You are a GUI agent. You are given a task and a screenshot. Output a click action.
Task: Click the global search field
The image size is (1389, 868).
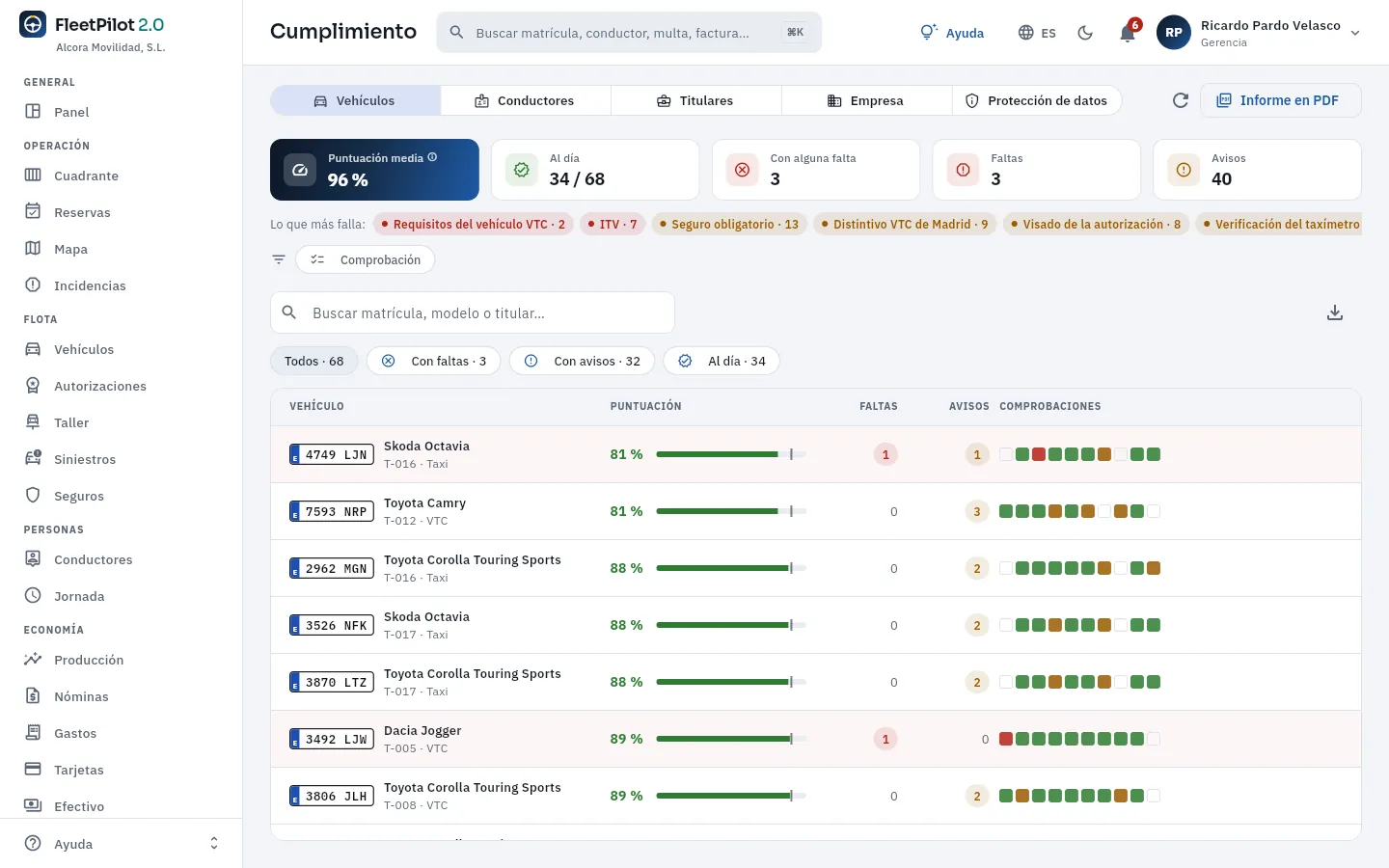click(629, 33)
